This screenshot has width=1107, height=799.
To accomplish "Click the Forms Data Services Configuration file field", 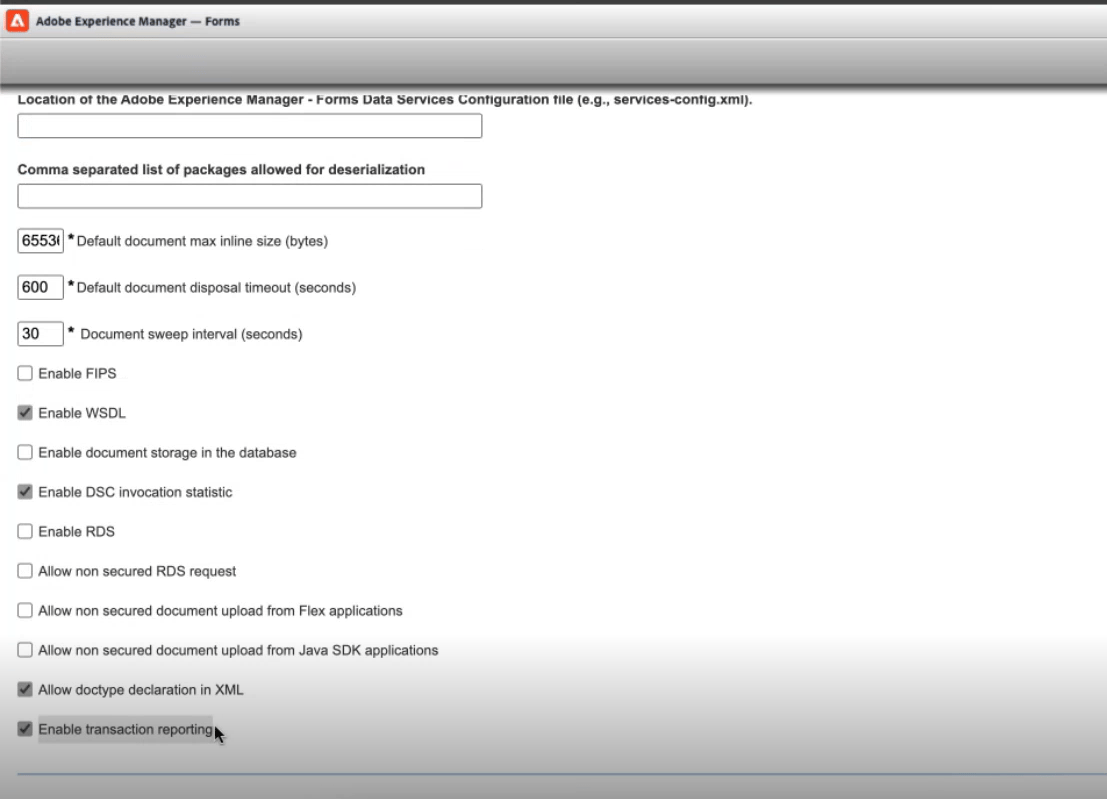I will point(249,125).
